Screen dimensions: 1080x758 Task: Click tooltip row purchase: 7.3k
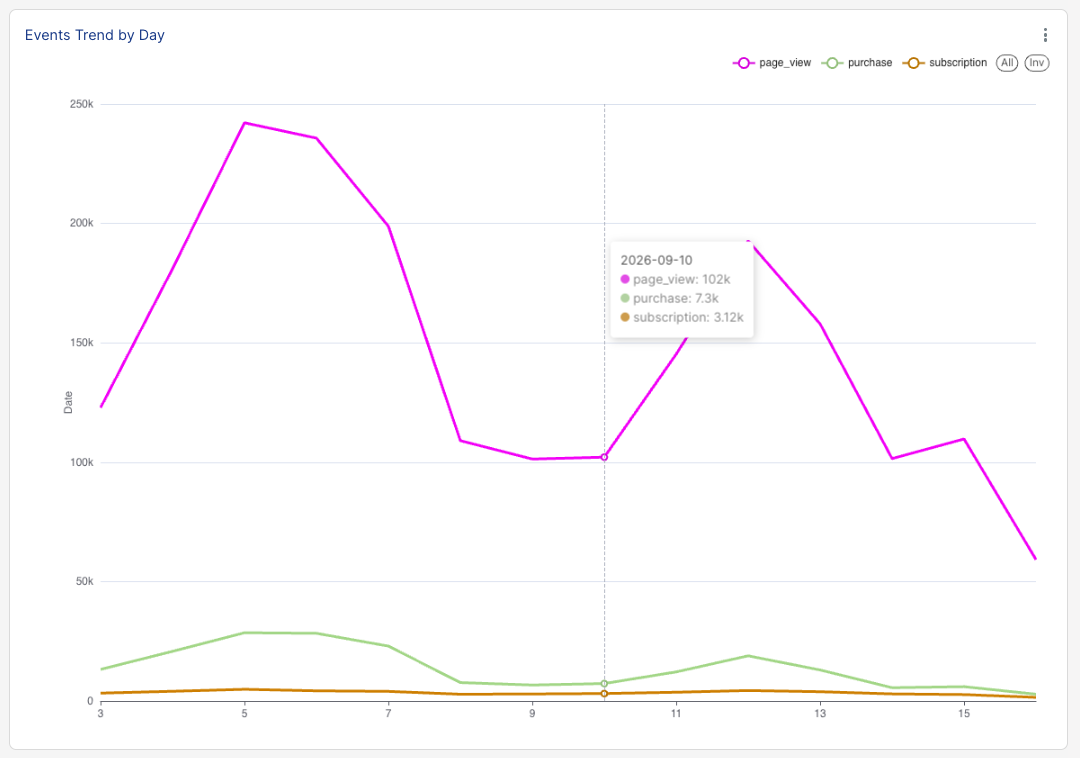click(x=669, y=298)
